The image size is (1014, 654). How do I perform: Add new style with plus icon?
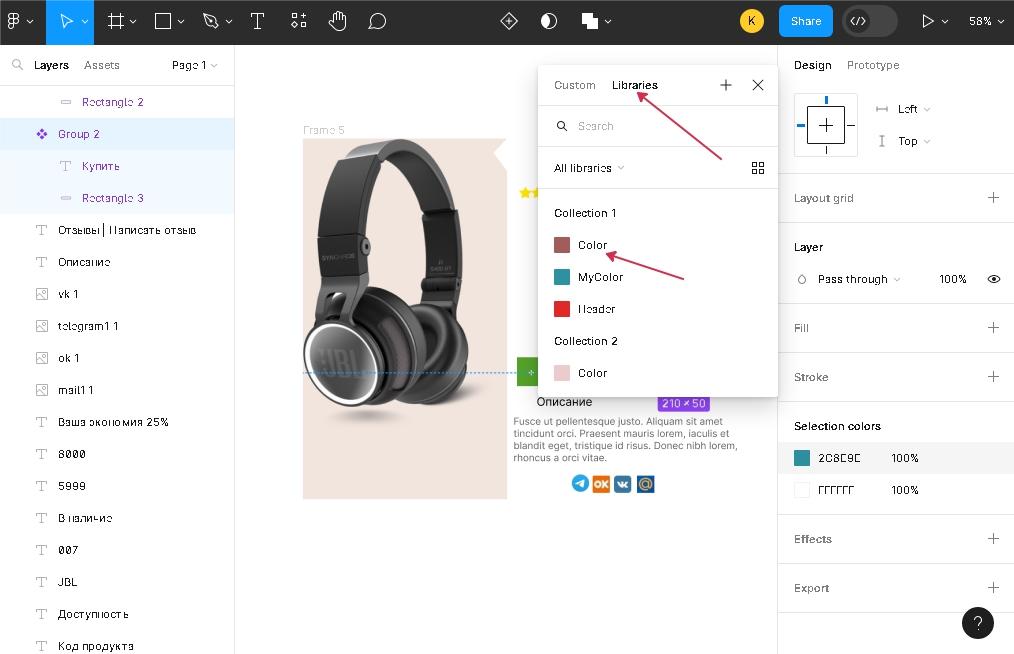point(726,85)
